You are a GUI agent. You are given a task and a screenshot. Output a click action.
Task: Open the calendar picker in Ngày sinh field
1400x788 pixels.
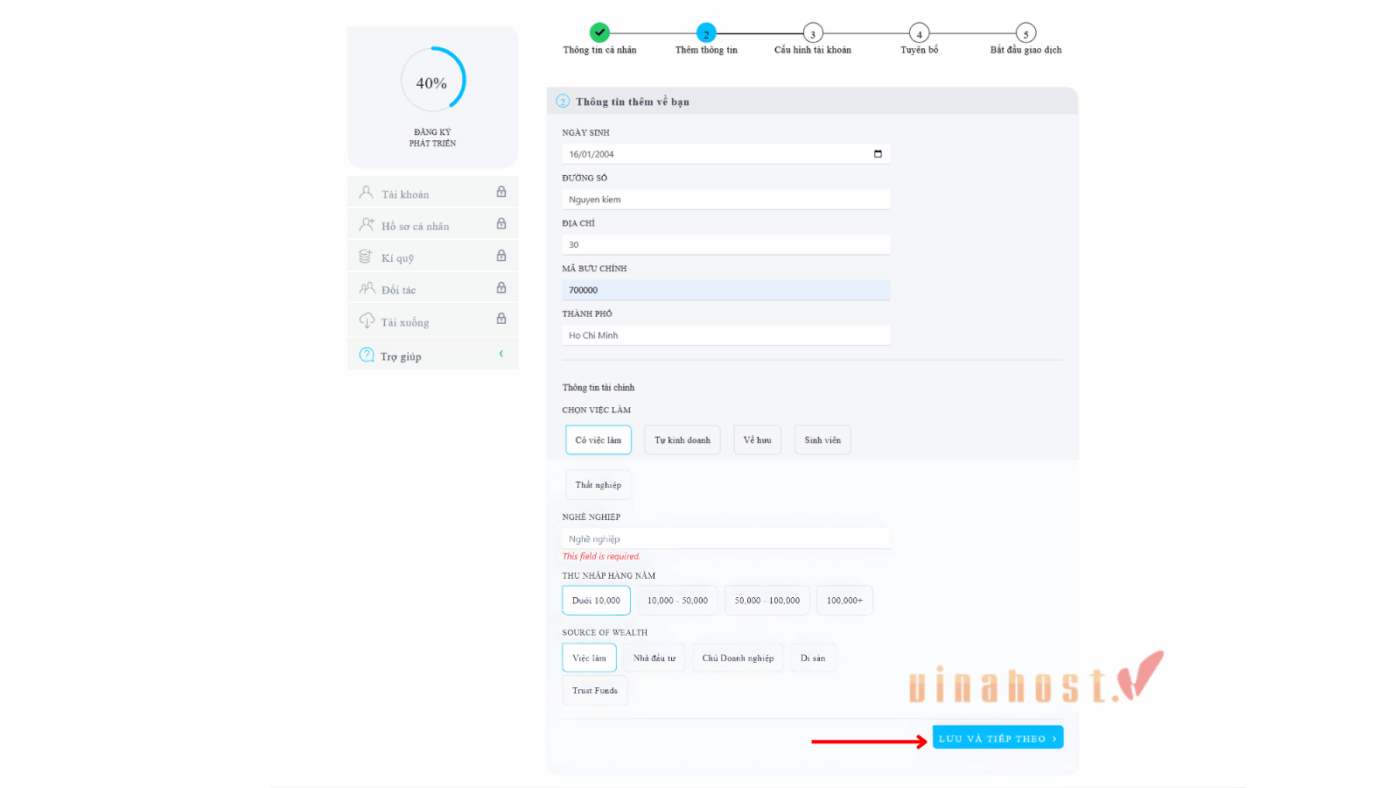[x=877, y=154]
